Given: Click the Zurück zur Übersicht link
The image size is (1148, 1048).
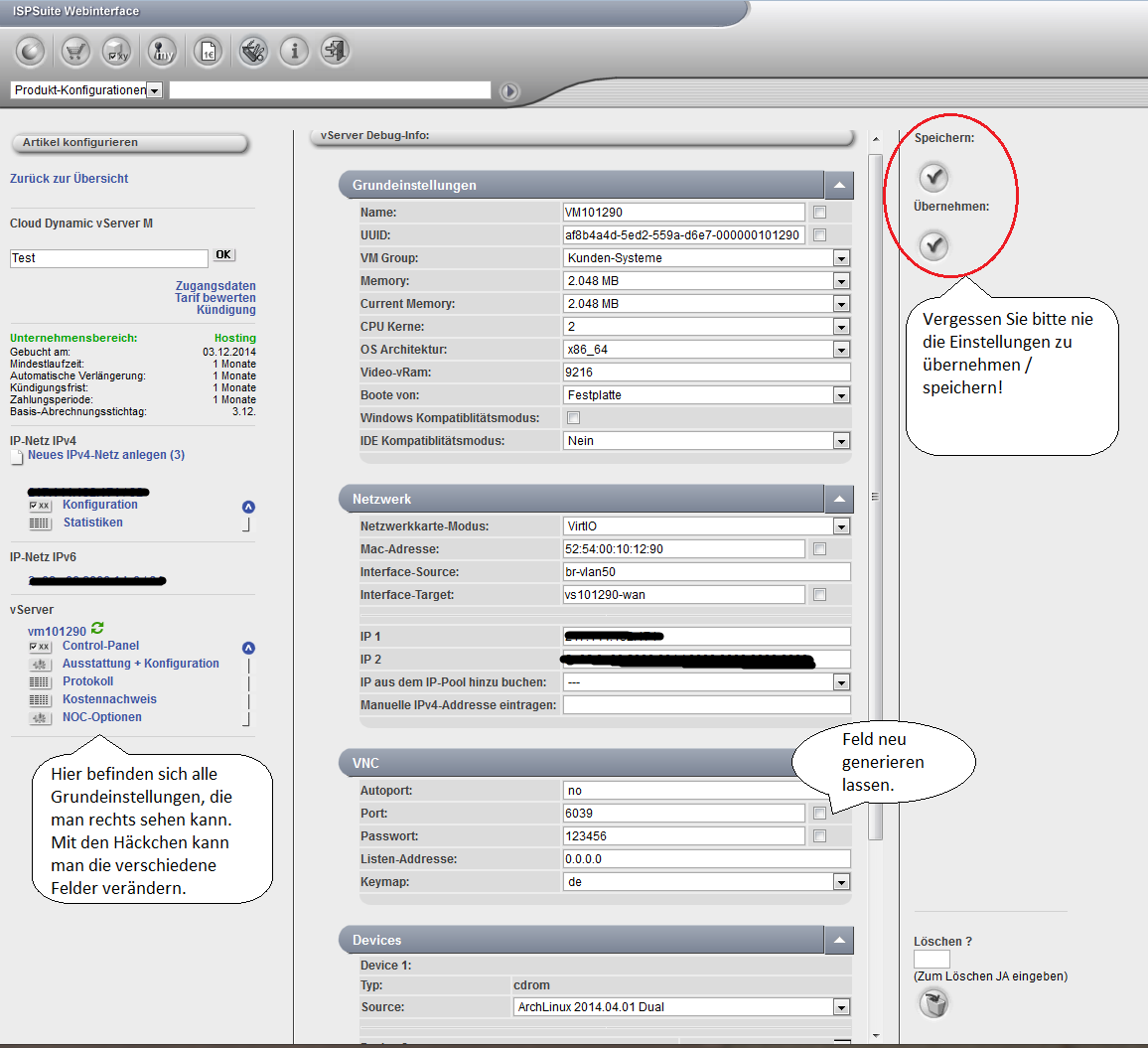Looking at the screenshot, I should point(69,179).
